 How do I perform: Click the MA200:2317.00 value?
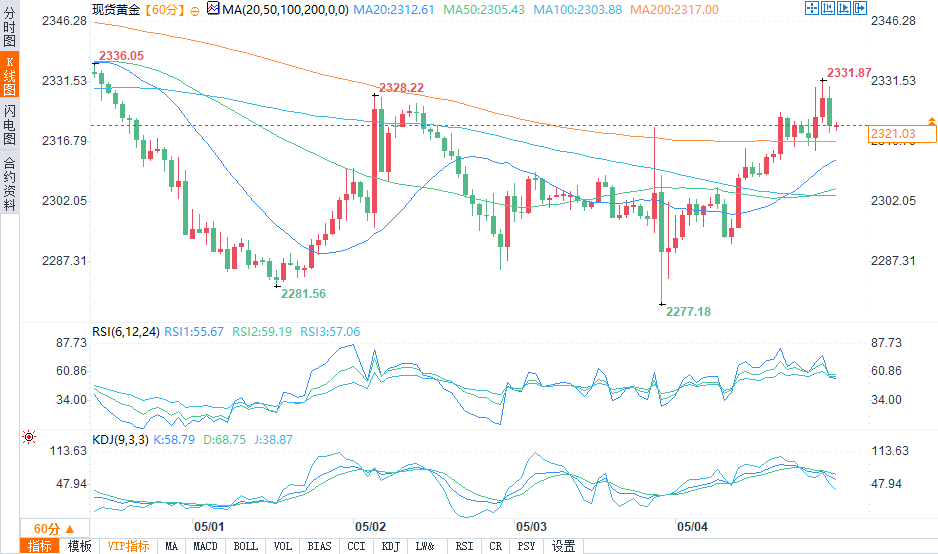675,10
